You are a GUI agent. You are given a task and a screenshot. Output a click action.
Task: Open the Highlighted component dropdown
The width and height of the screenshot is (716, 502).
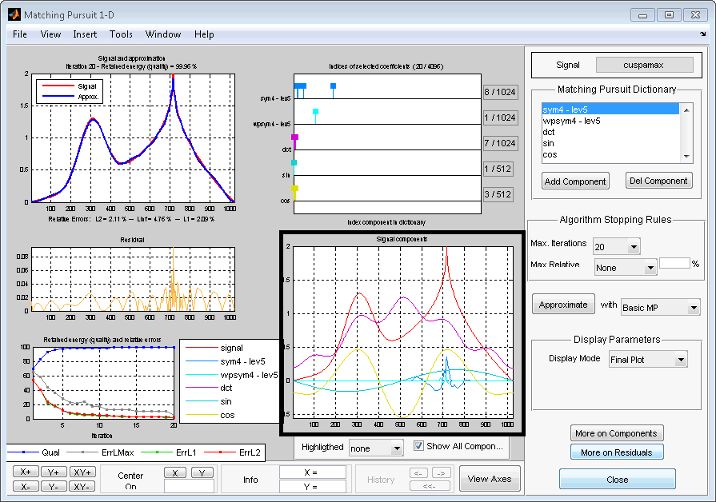397,448
